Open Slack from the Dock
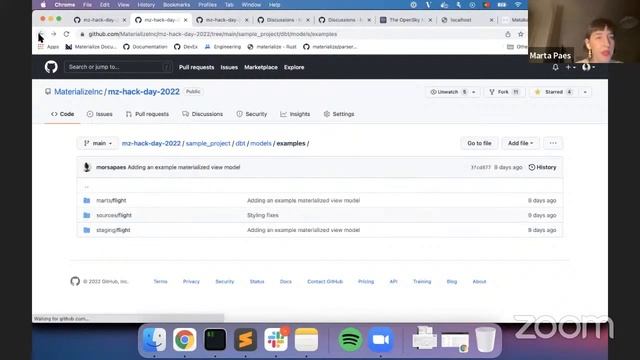Image resolution: width=640 pixels, height=360 pixels. [276, 340]
